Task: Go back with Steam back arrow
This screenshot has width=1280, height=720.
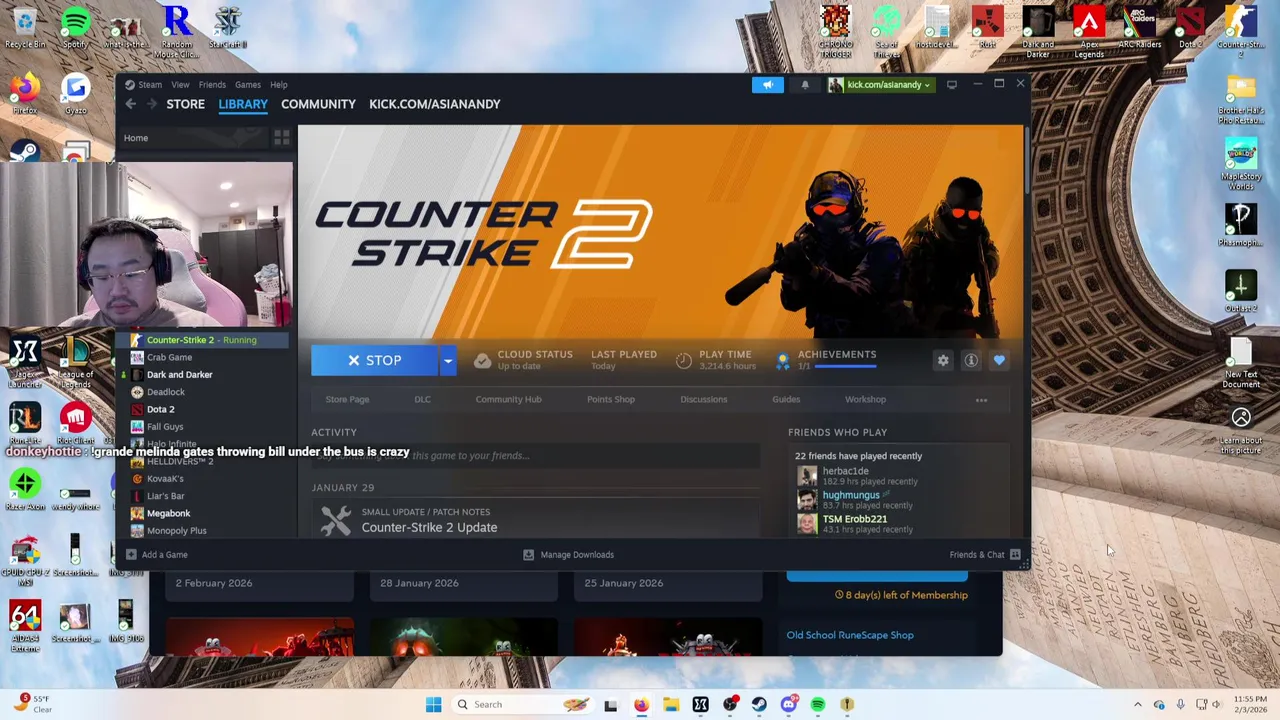Action: tap(130, 104)
